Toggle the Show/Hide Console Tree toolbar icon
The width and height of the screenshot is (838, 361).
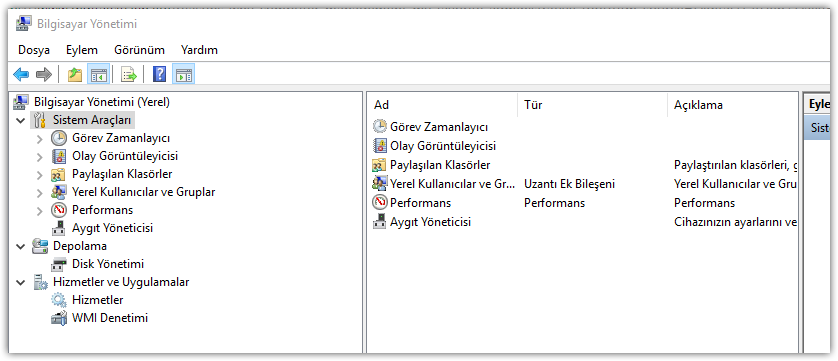pyautogui.click(x=98, y=74)
